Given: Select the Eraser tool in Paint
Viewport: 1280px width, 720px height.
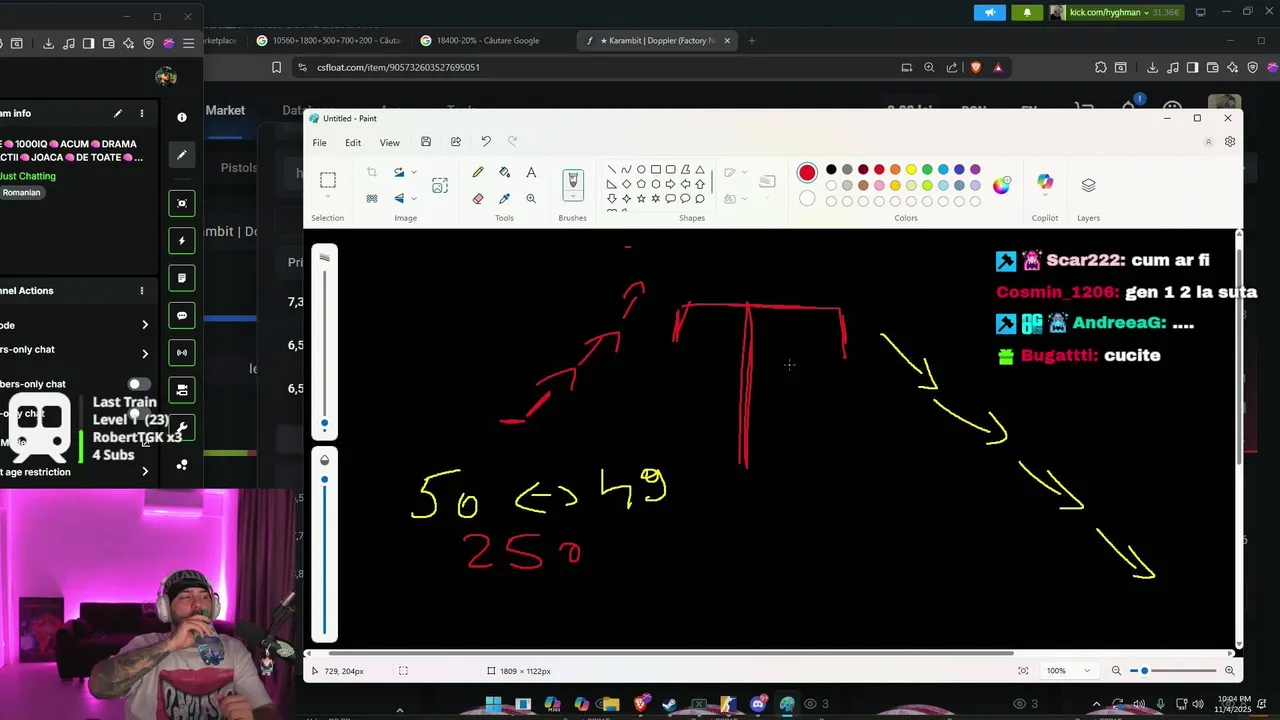Looking at the screenshot, I should (478, 198).
